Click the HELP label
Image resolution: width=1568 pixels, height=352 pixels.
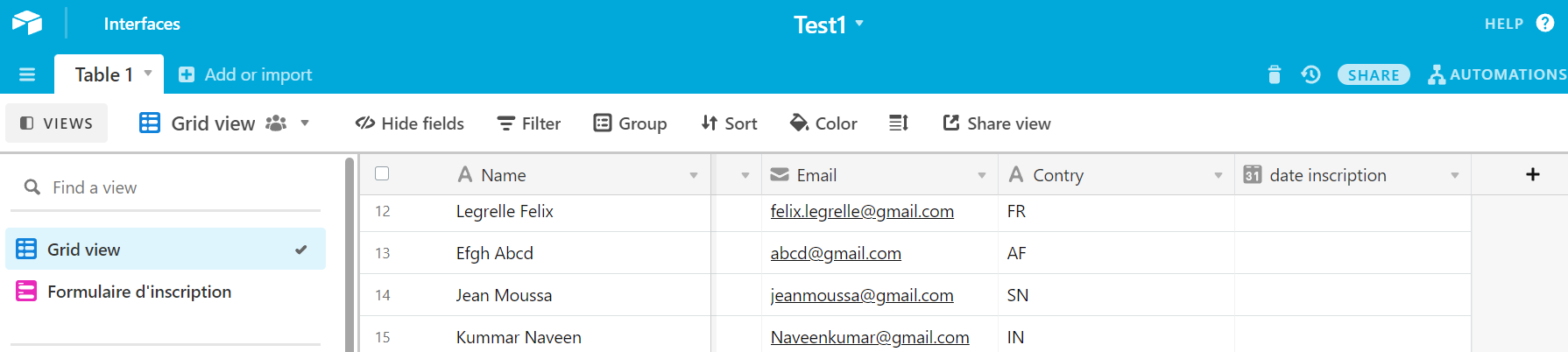1504,24
